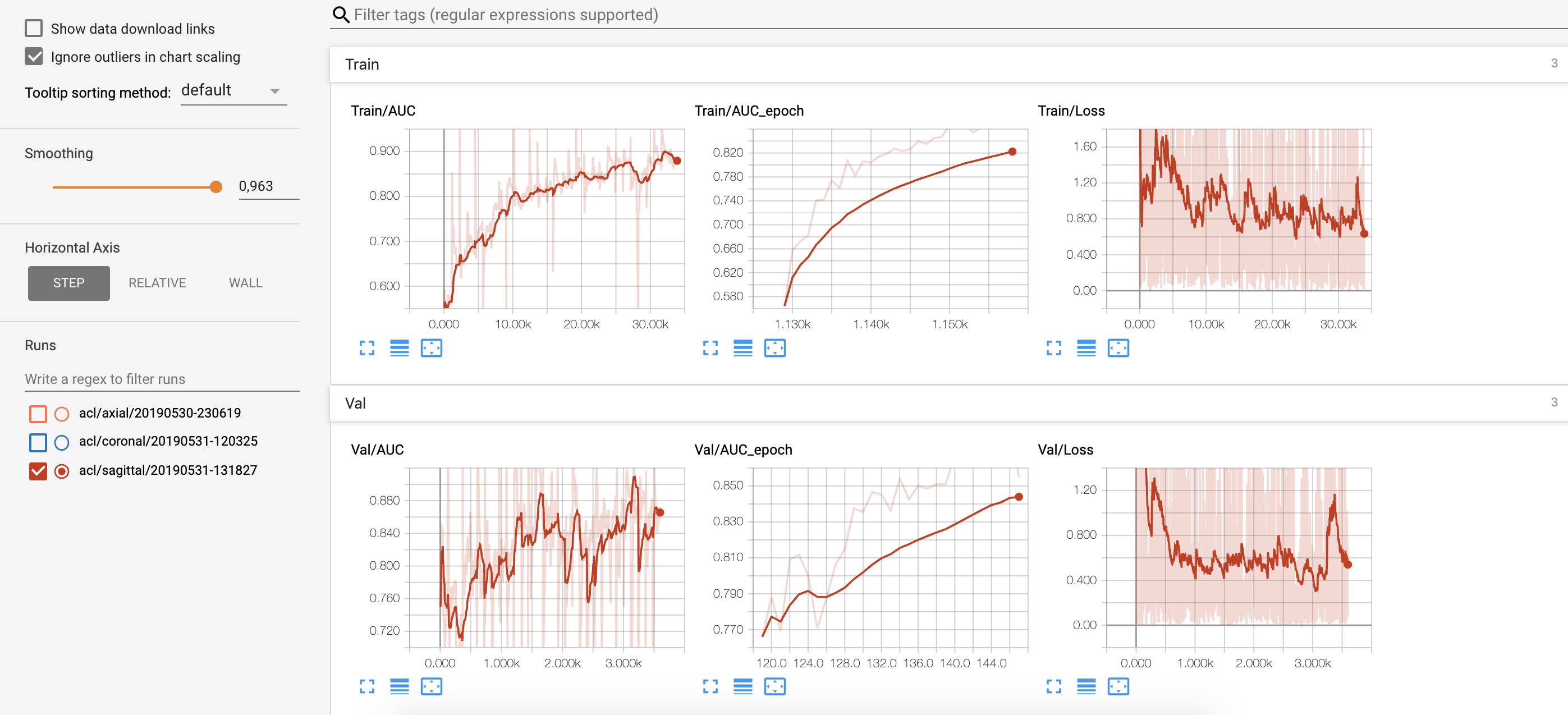Toggle y-axis log scale on Val/Loss chart
Viewport: 1568px width, 715px height.
(x=1086, y=686)
